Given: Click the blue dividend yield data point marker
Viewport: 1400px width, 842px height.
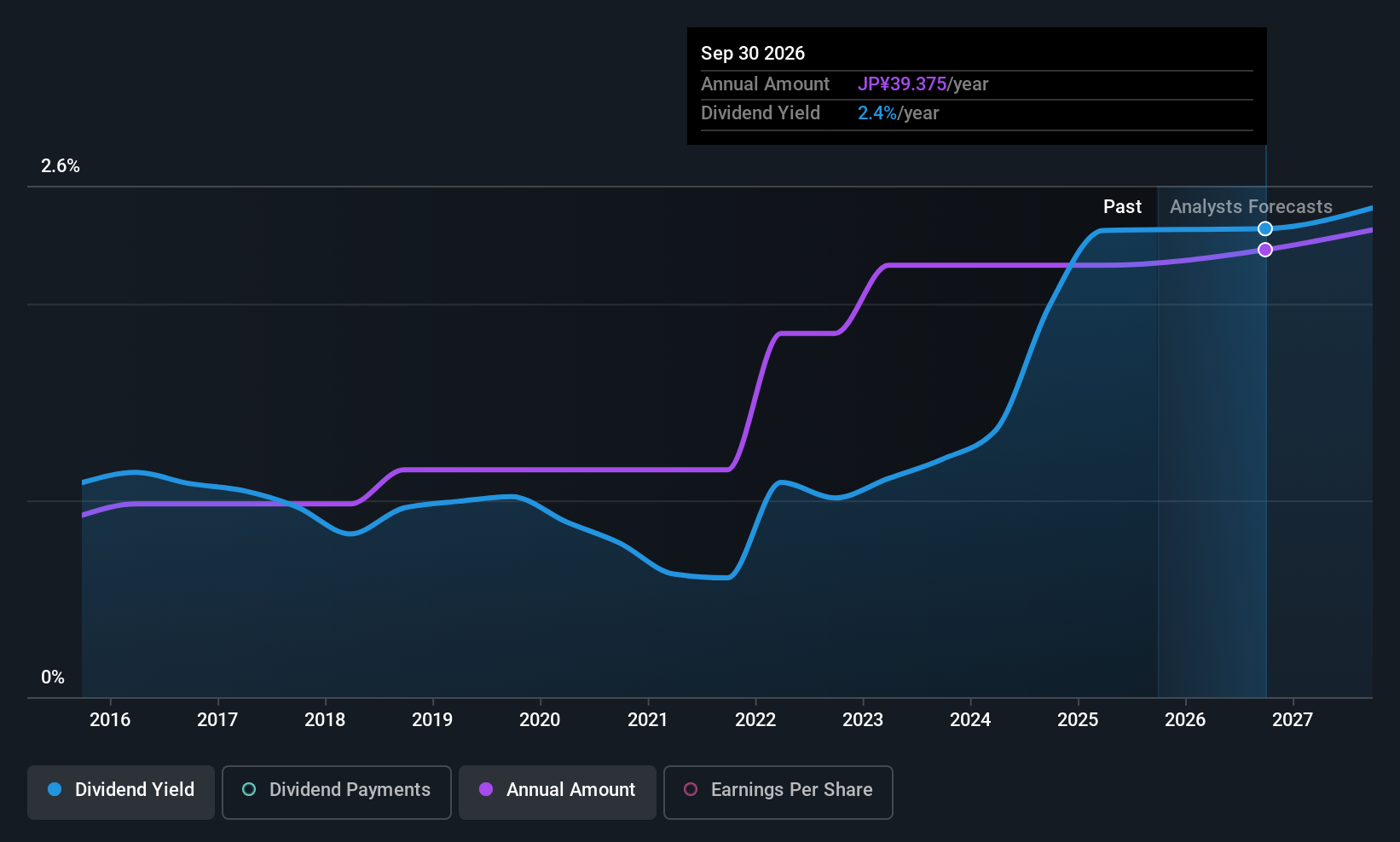Looking at the screenshot, I should click(x=1265, y=228).
